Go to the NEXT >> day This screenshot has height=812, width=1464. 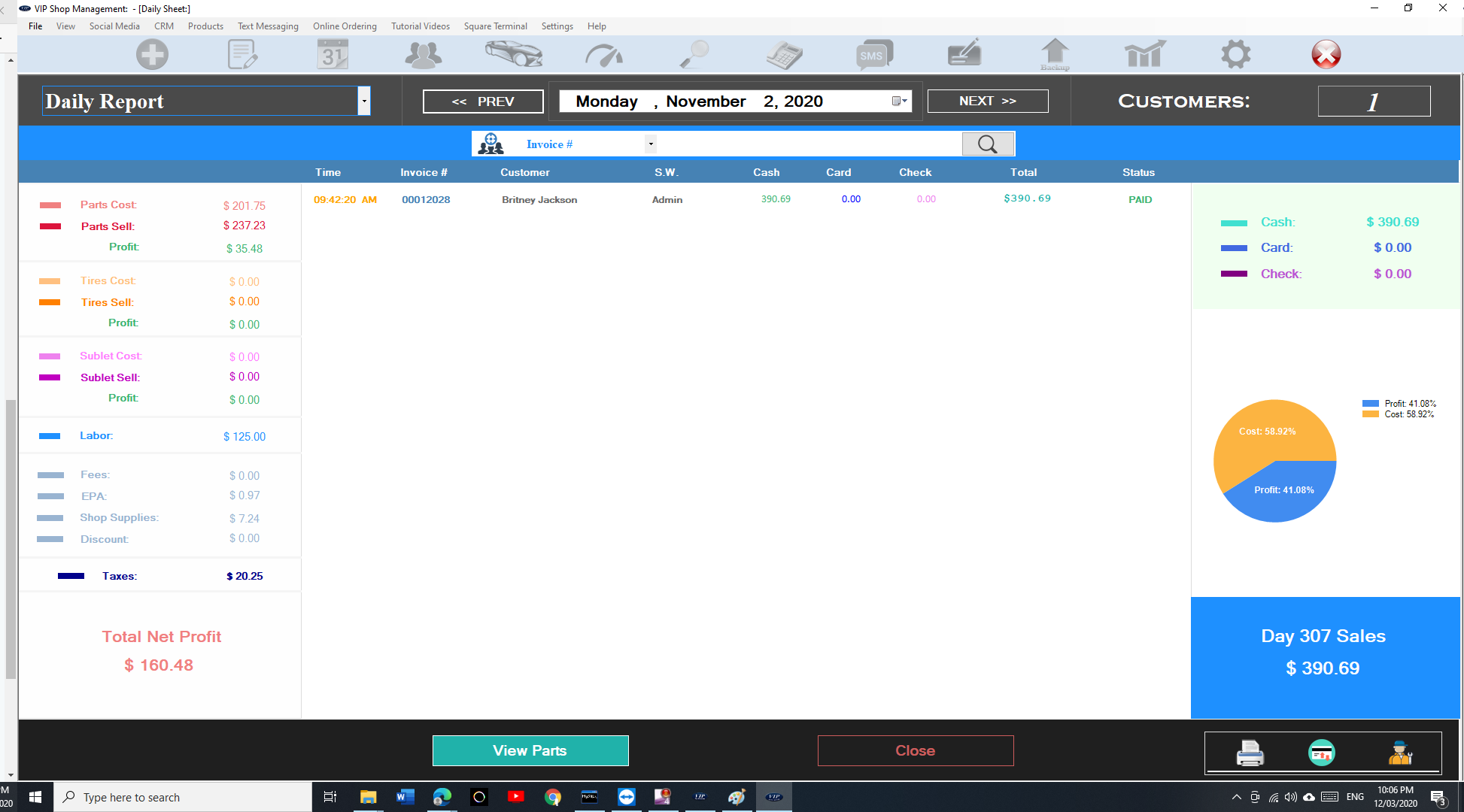pos(987,101)
